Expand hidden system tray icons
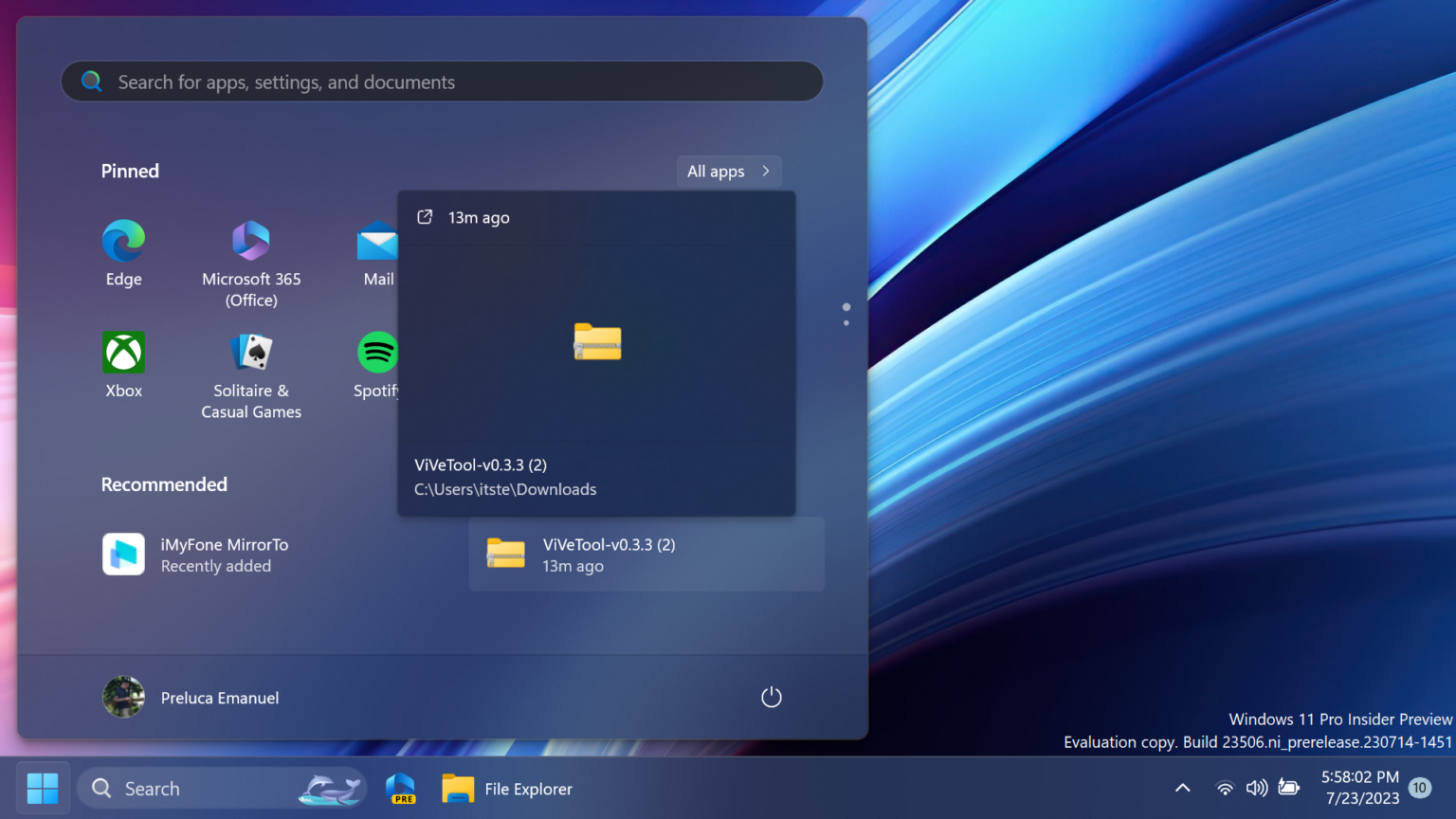The width and height of the screenshot is (1456, 819). click(1182, 788)
